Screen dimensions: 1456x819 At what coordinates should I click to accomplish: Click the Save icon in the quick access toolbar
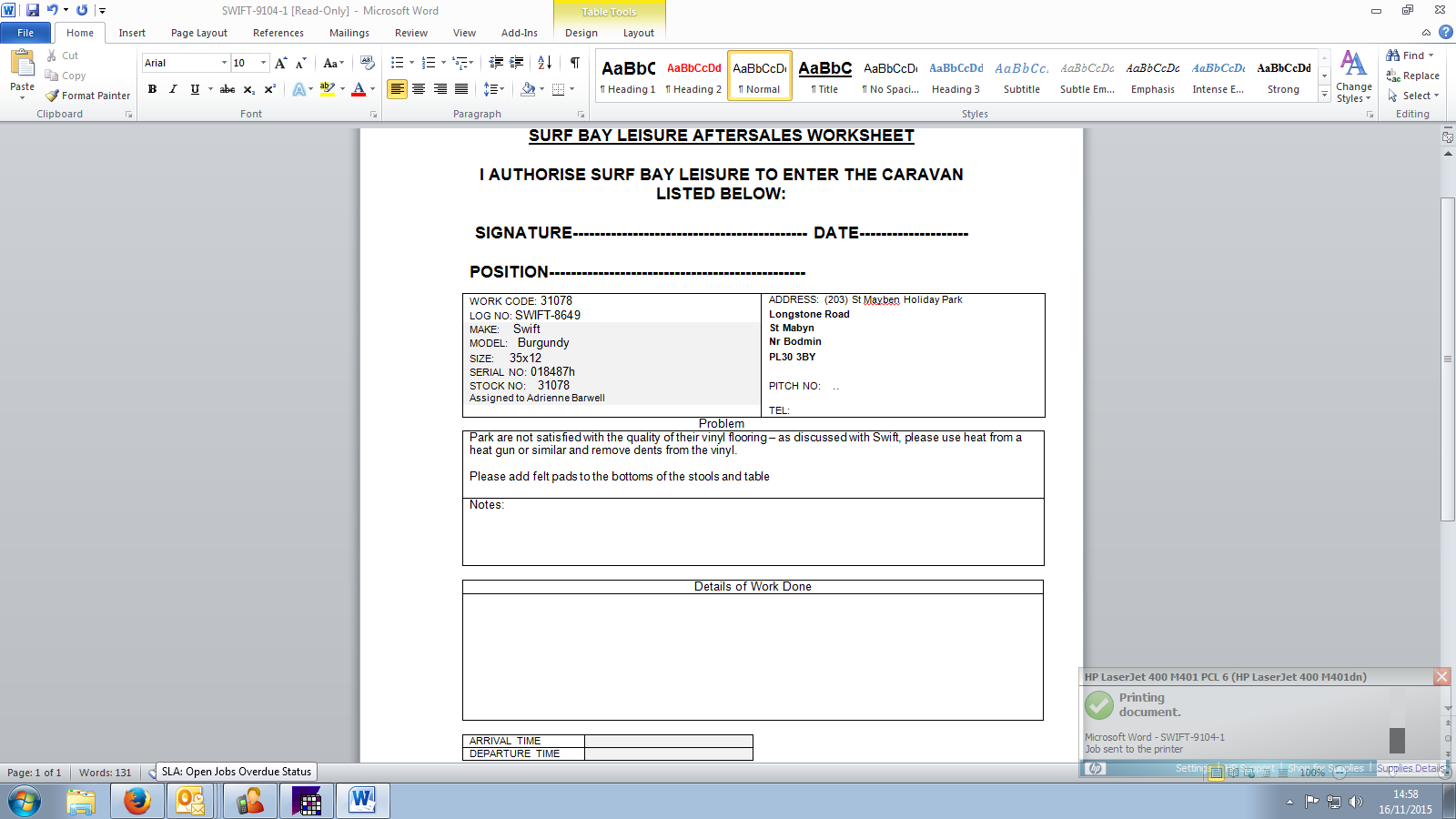click(x=33, y=10)
